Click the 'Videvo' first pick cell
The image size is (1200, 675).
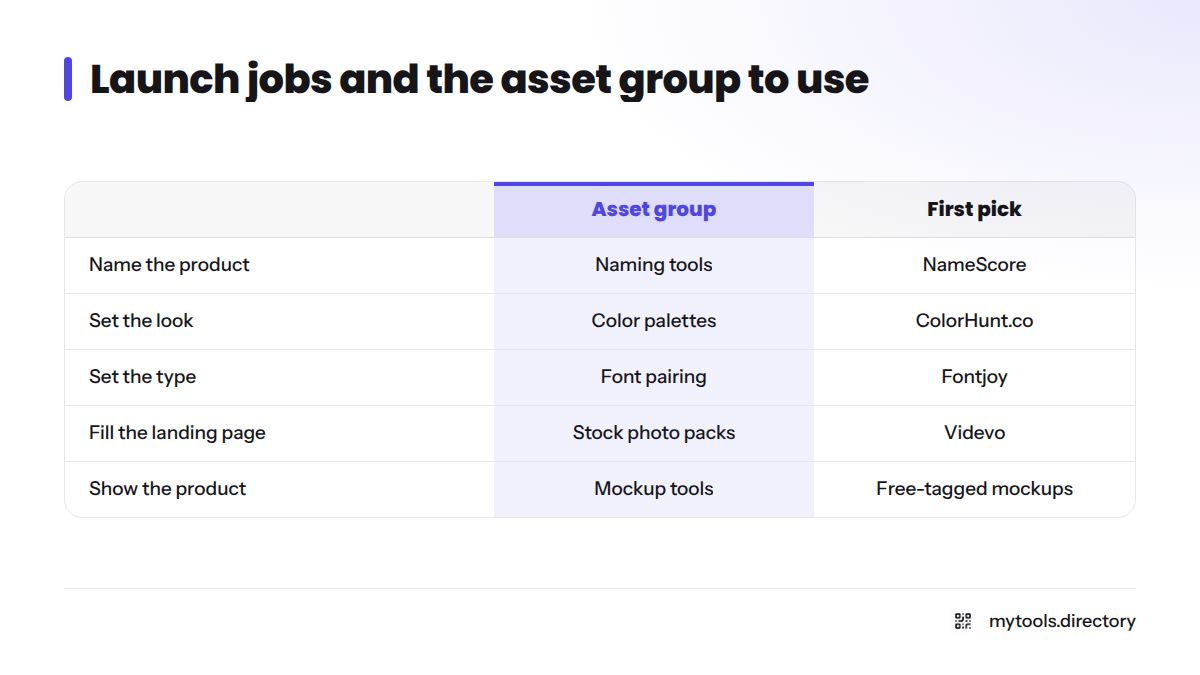975,433
